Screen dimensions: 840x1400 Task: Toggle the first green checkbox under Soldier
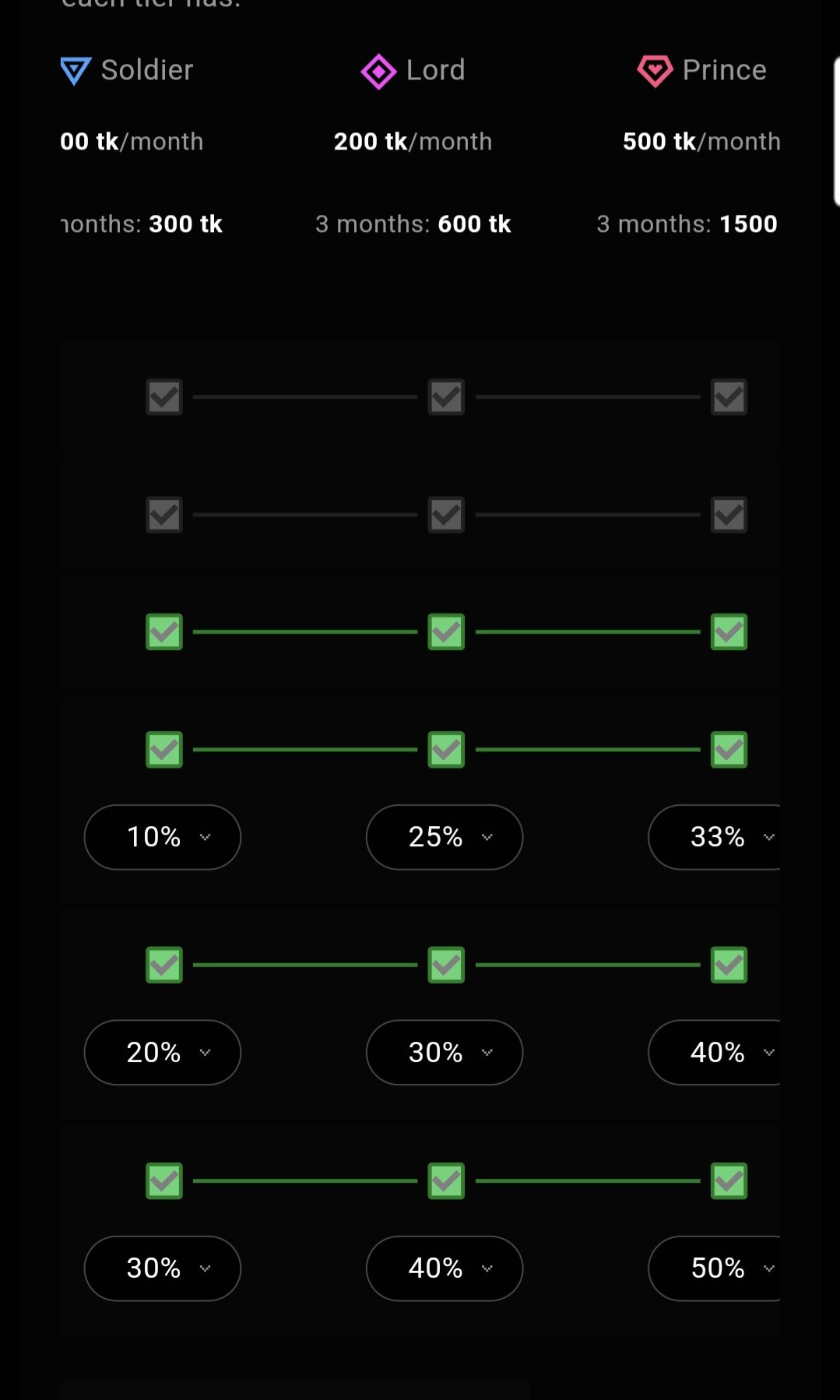click(x=164, y=632)
